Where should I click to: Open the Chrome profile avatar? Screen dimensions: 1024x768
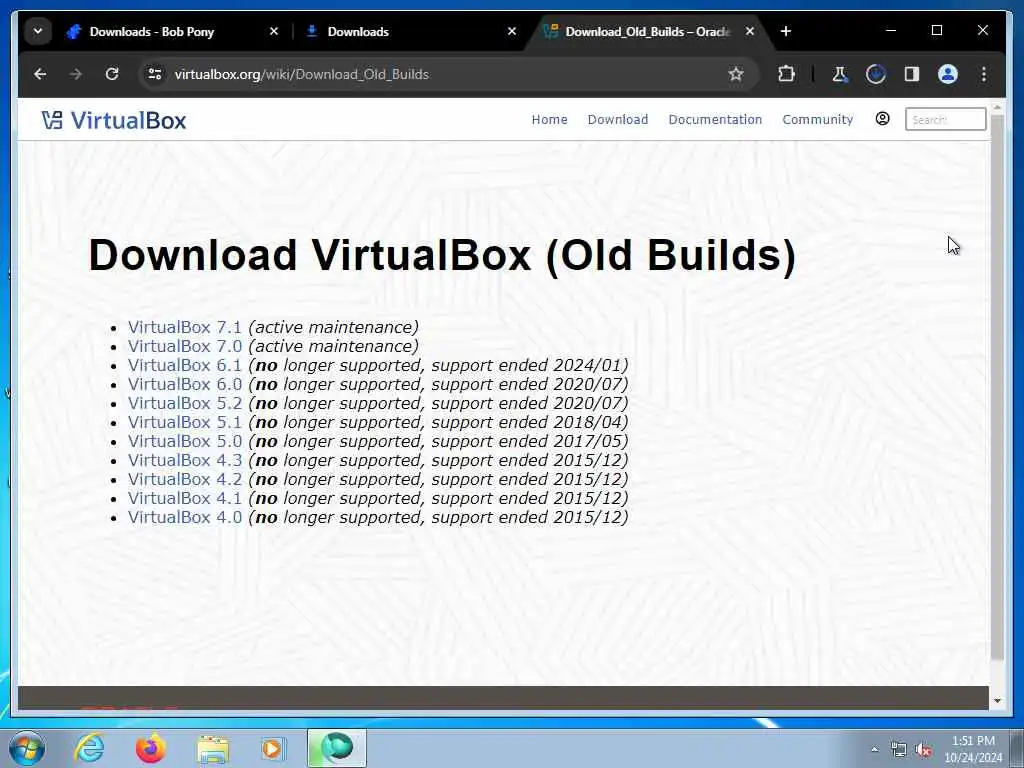tap(948, 74)
